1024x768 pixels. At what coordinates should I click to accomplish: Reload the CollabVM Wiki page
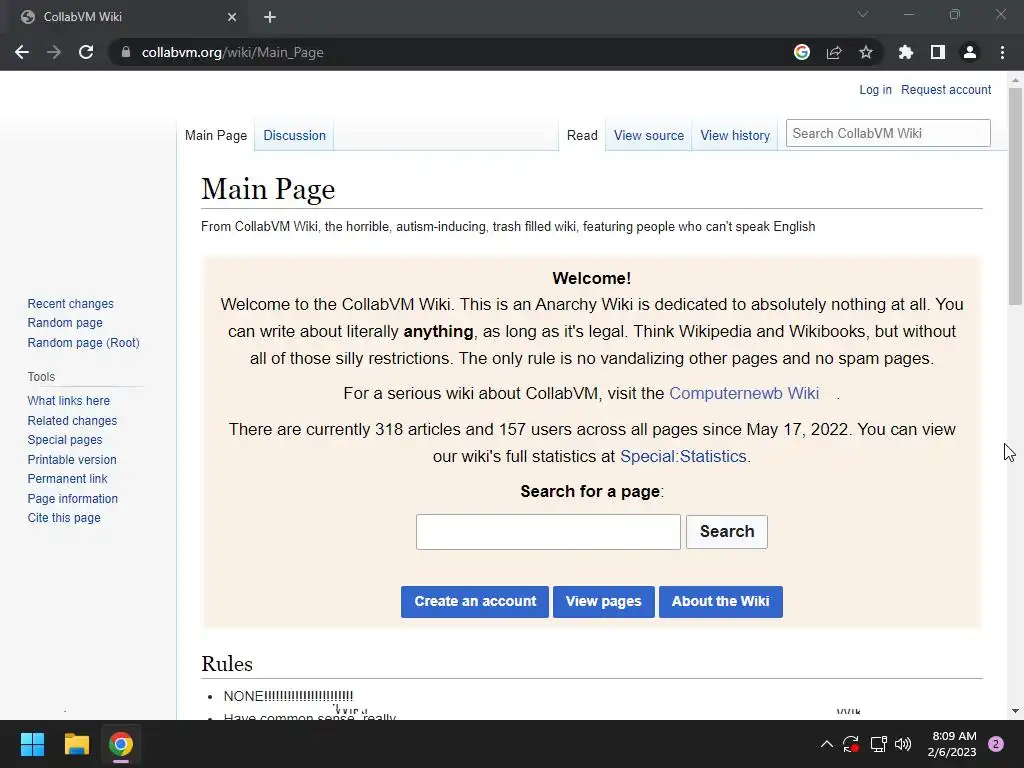[86, 52]
